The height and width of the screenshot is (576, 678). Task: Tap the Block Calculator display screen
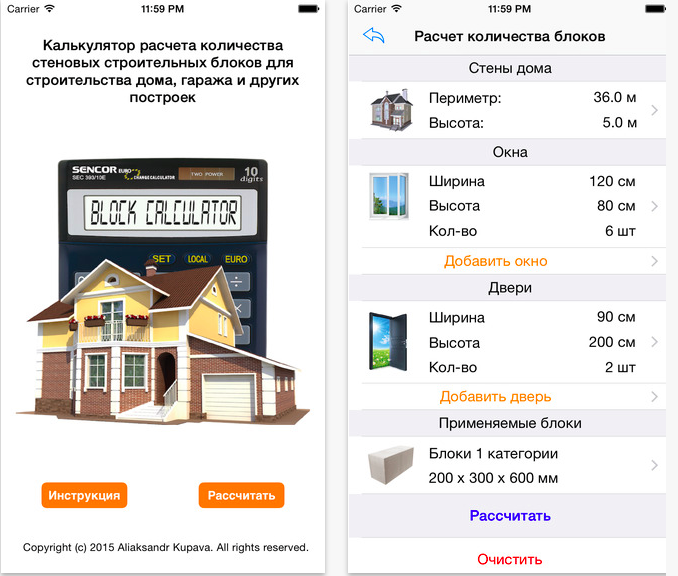tap(162, 213)
